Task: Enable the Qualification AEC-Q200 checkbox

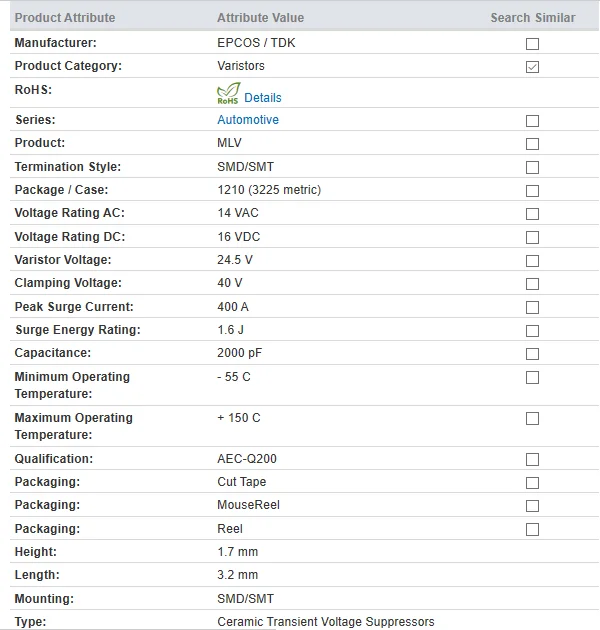Action: click(532, 459)
